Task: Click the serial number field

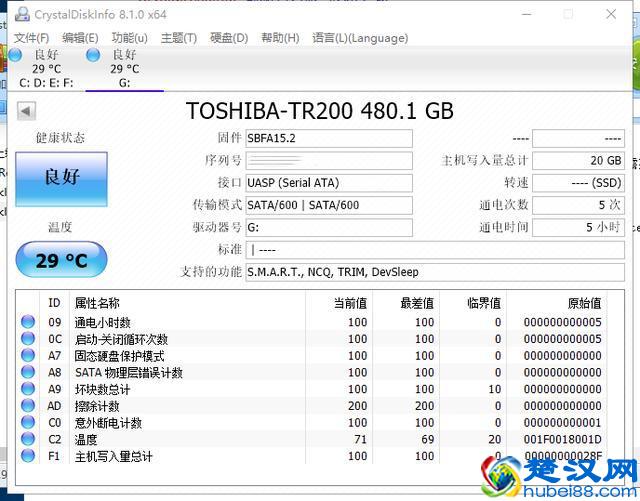Action: click(329, 161)
